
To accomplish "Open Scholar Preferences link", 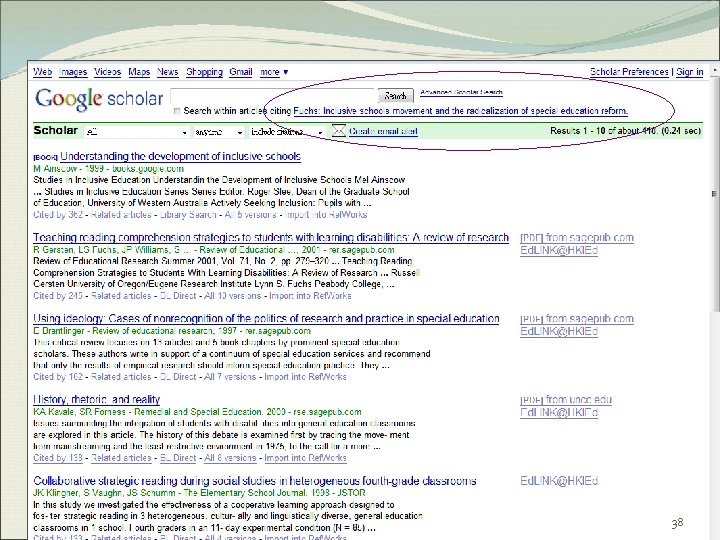I will 629,72.
